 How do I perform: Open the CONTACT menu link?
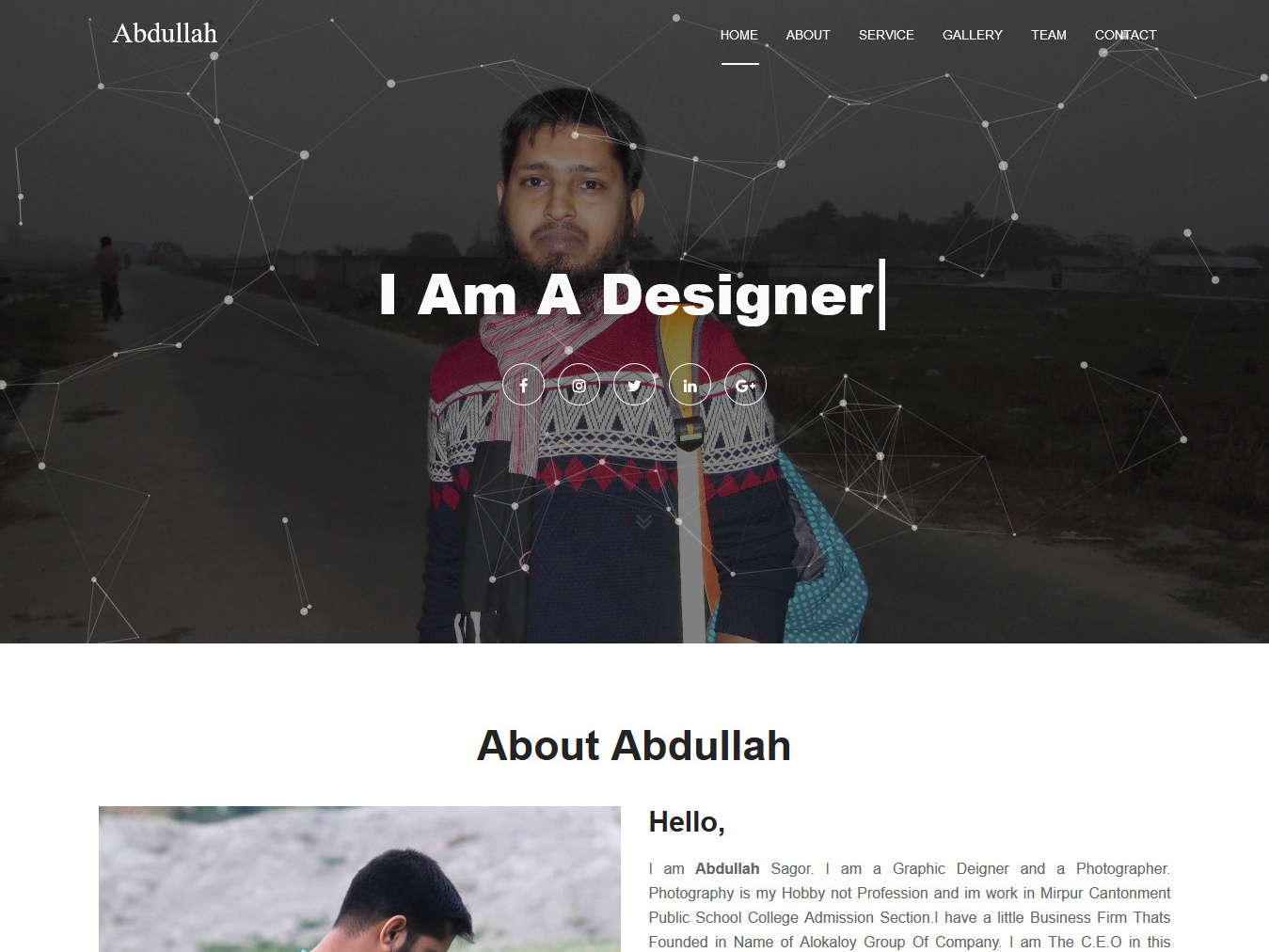tap(1126, 35)
